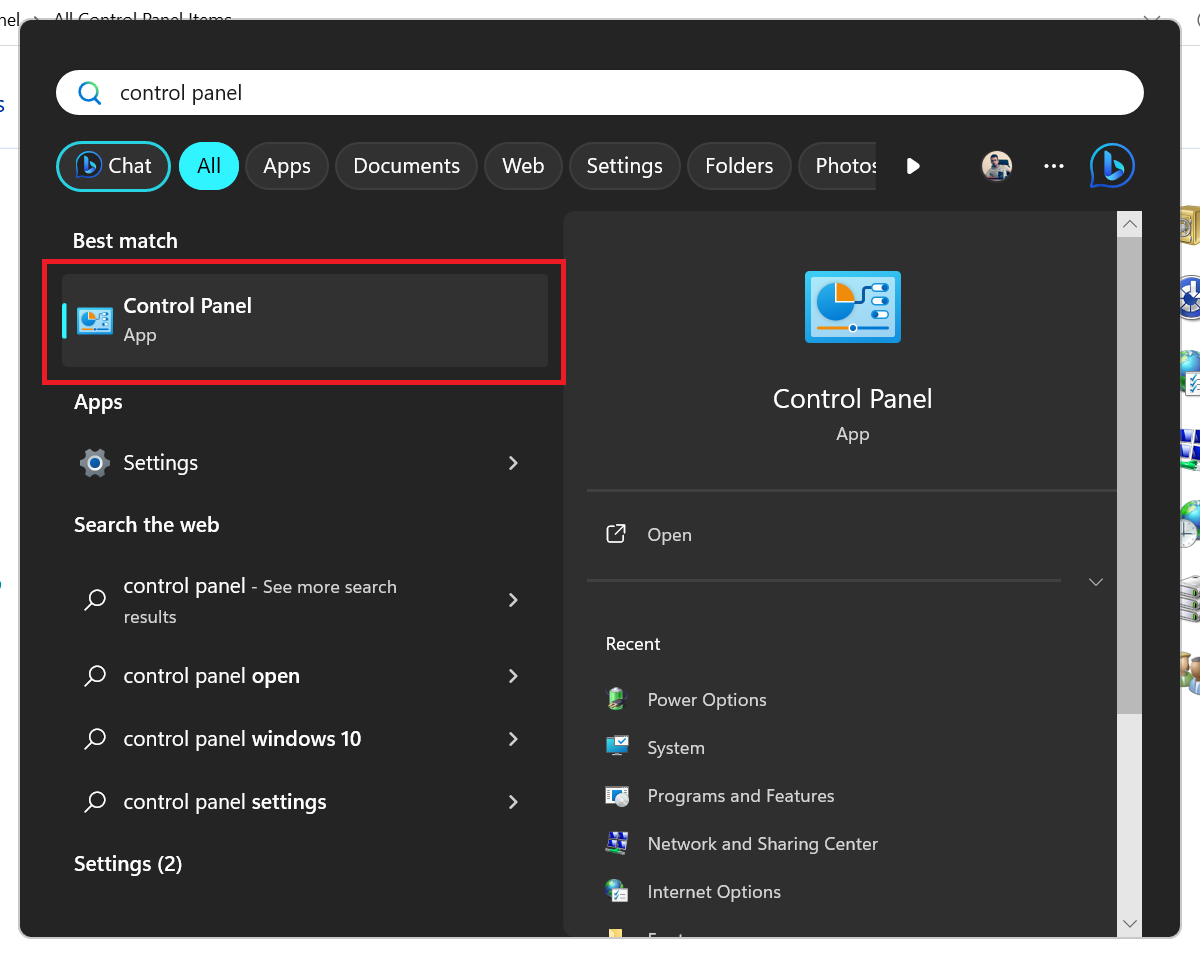Switch to the Web filter tab

[523, 166]
